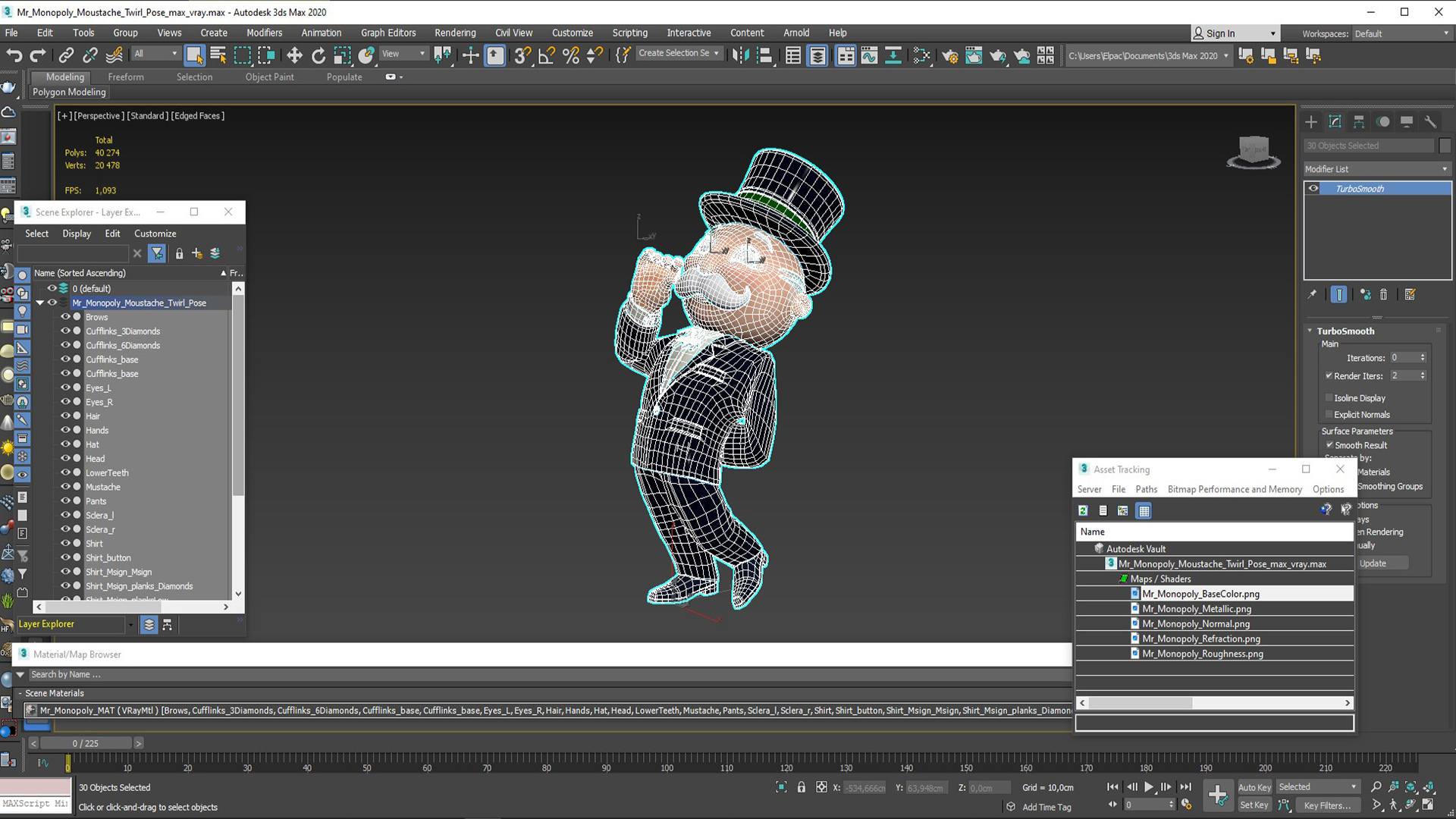This screenshot has width=1456, height=819.
Task: Click the Pin Stack icon
Action: (1313, 295)
